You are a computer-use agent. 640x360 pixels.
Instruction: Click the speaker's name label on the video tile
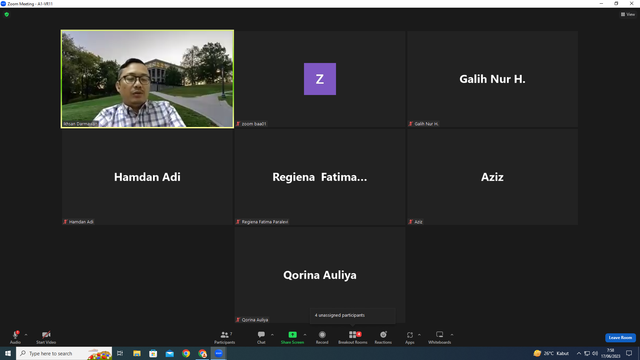coord(80,124)
